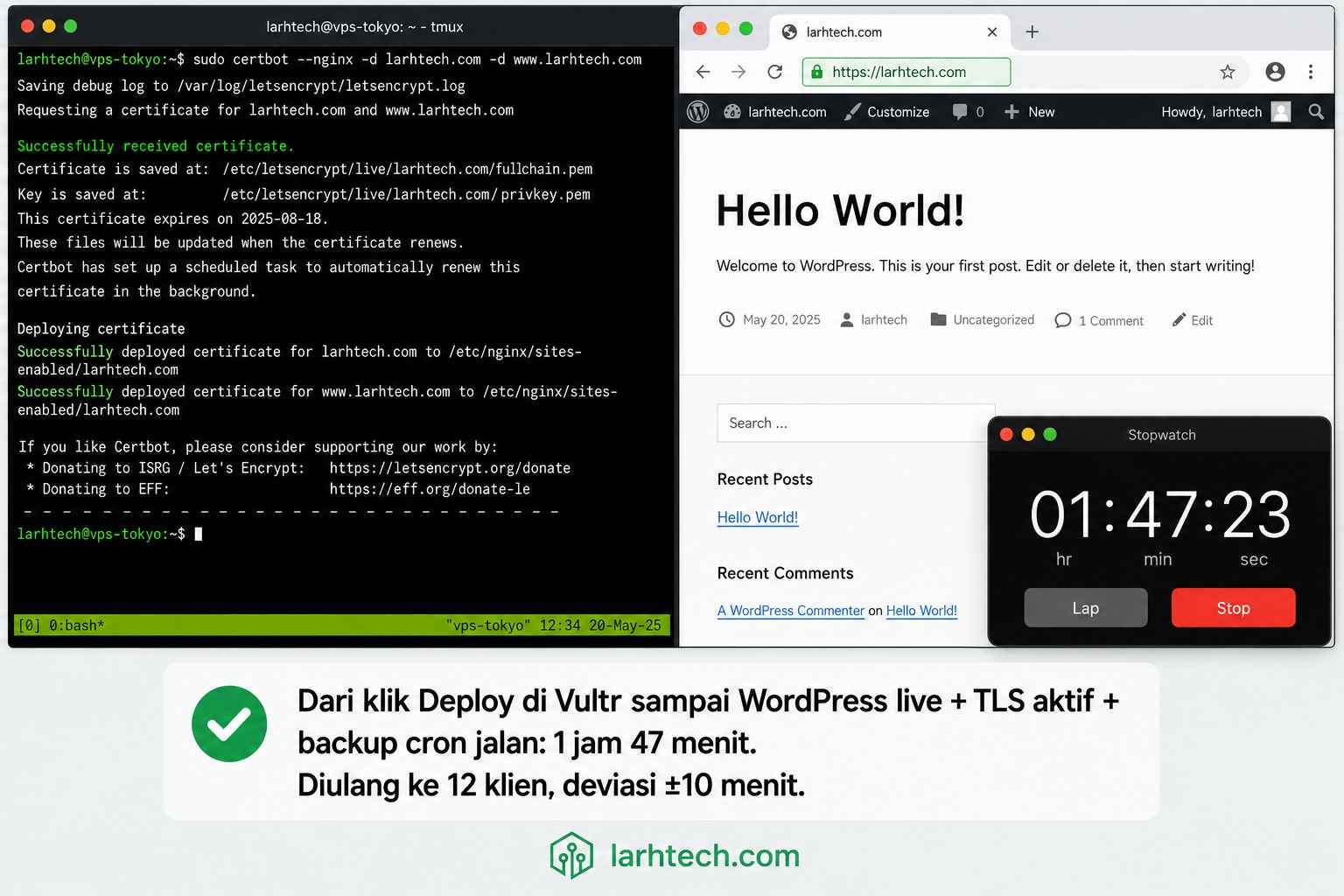Viewport: 1344px width, 896px height.
Task: Go back using the browser back arrow
Action: click(x=703, y=72)
